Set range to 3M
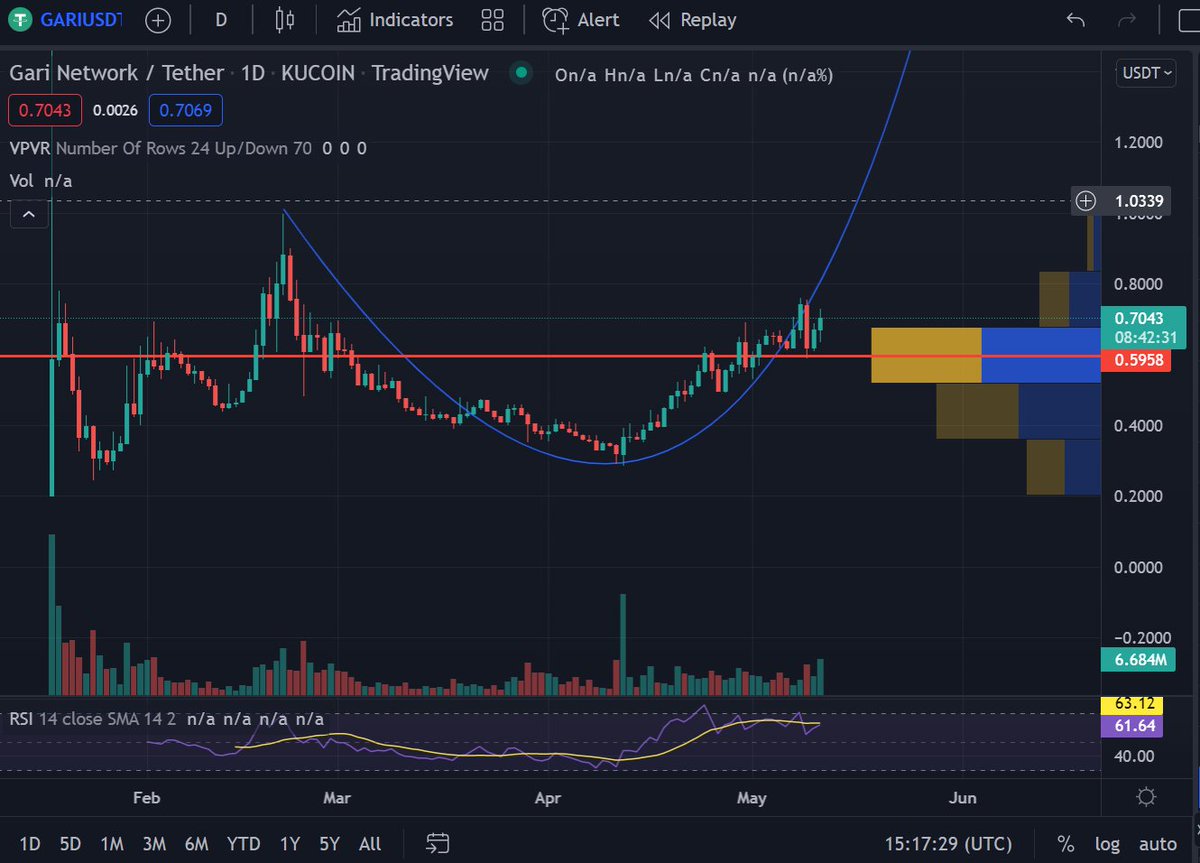Image resolution: width=1200 pixels, height=863 pixels. tap(153, 844)
